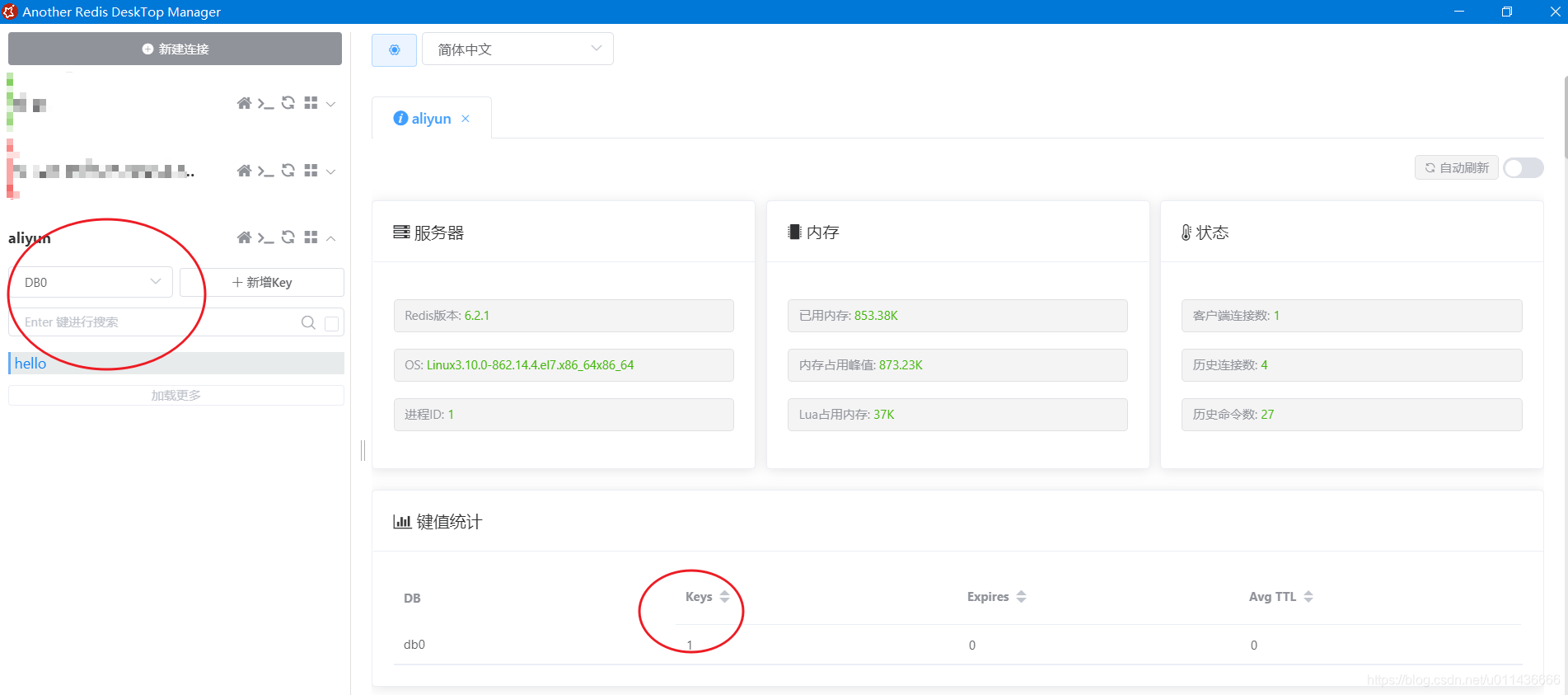Click the history commands 27 field
This screenshot has height=695, width=1568.
tap(1351, 415)
